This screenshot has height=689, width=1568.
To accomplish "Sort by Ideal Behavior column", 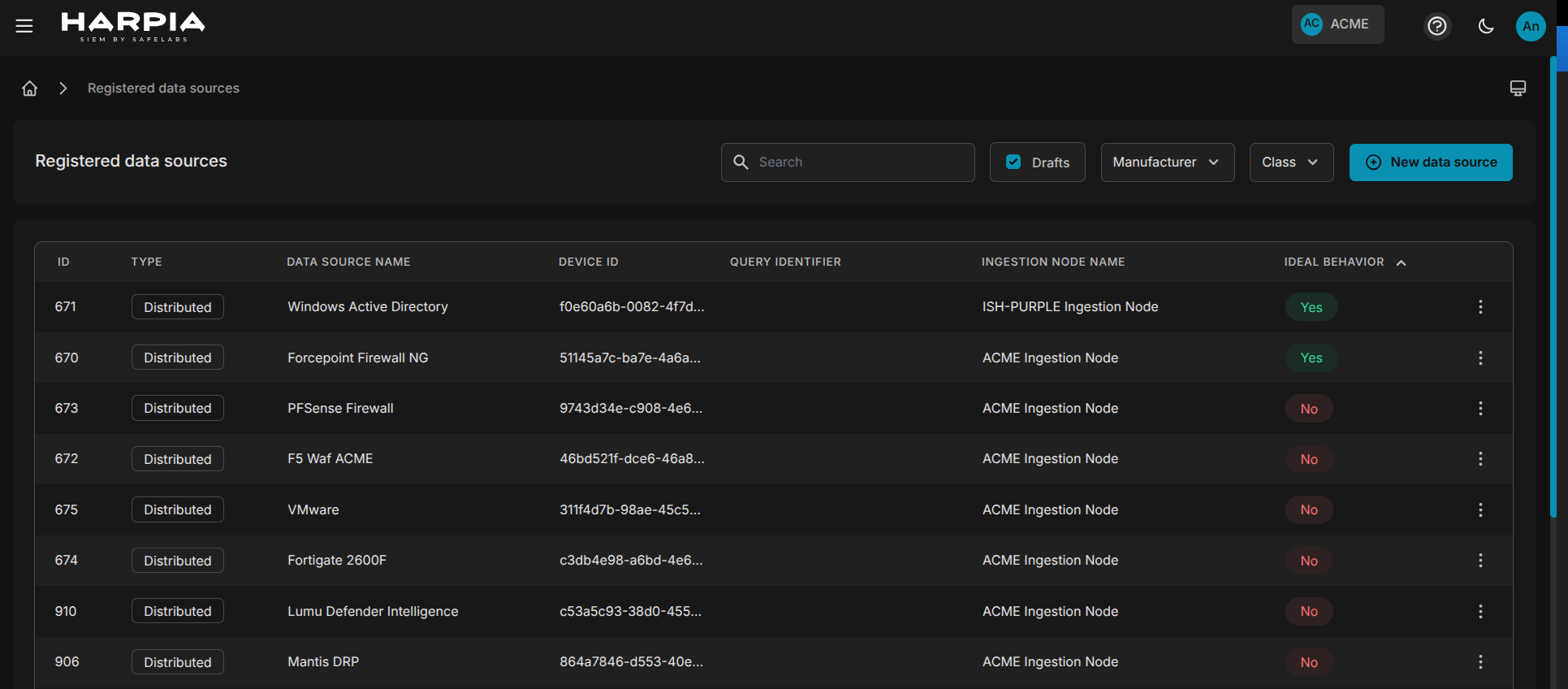I will click(x=1344, y=262).
